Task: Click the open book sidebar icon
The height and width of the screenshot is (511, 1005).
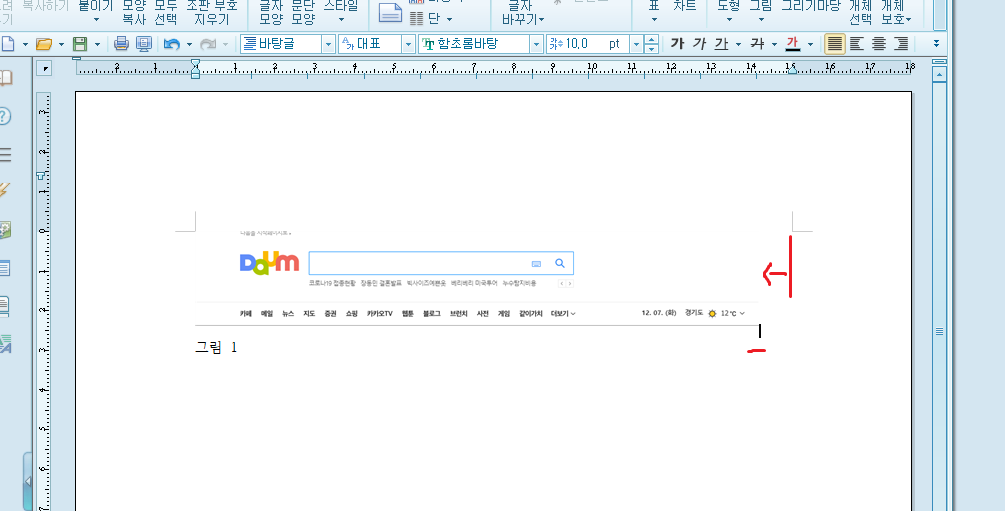Action: (x=6, y=78)
